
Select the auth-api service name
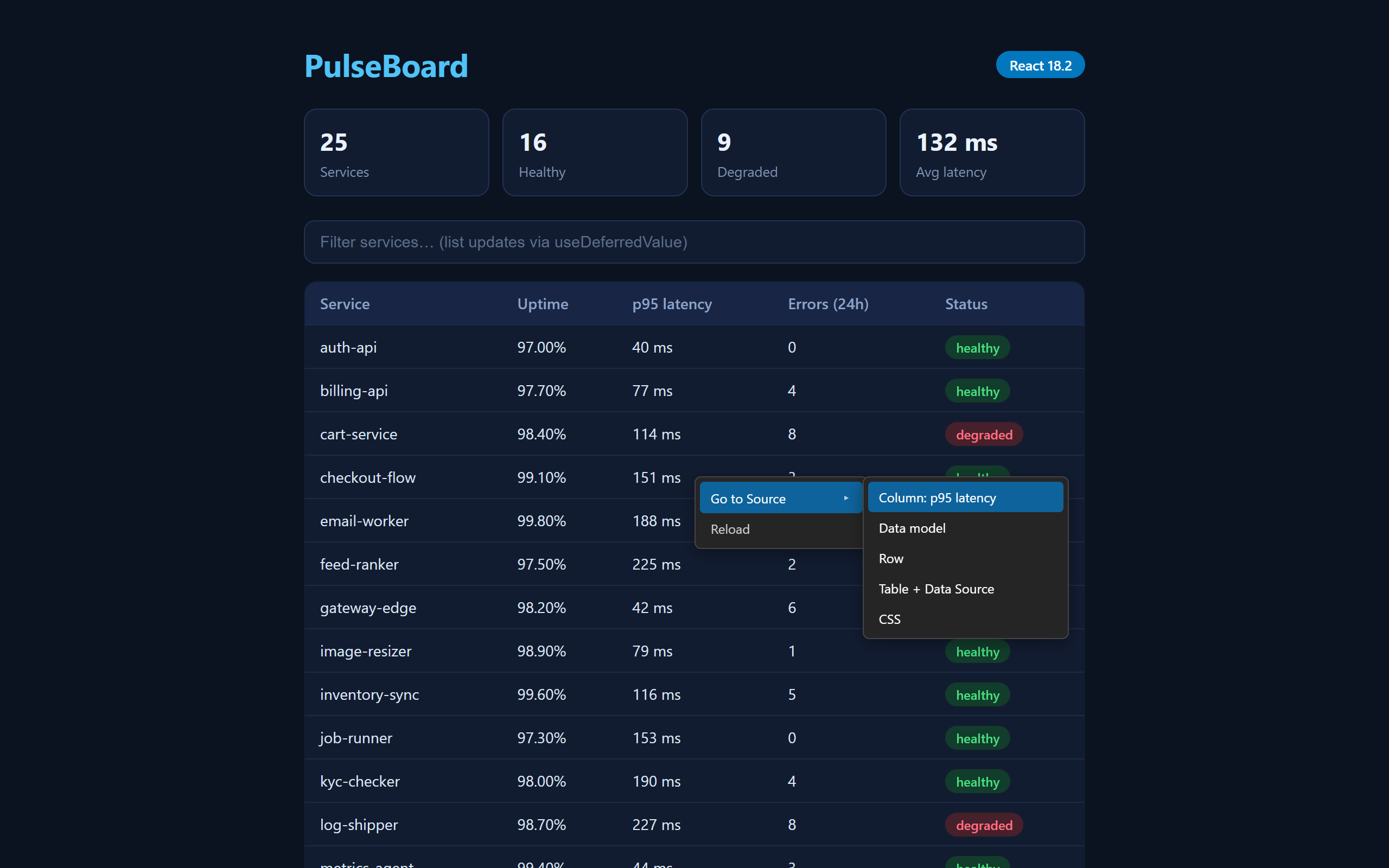click(348, 347)
